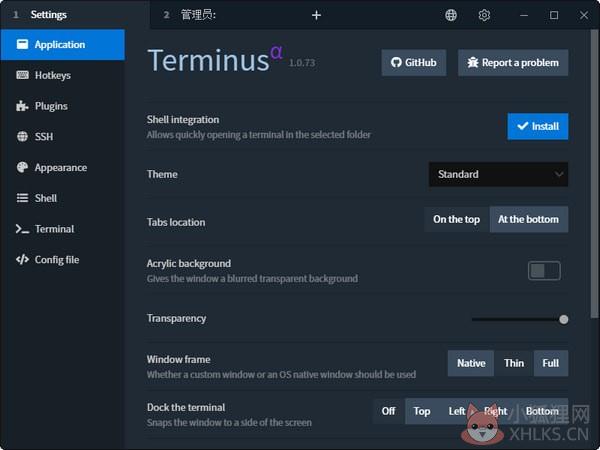Install shell integration
Viewport: 600px width, 450px height.
[x=538, y=126]
